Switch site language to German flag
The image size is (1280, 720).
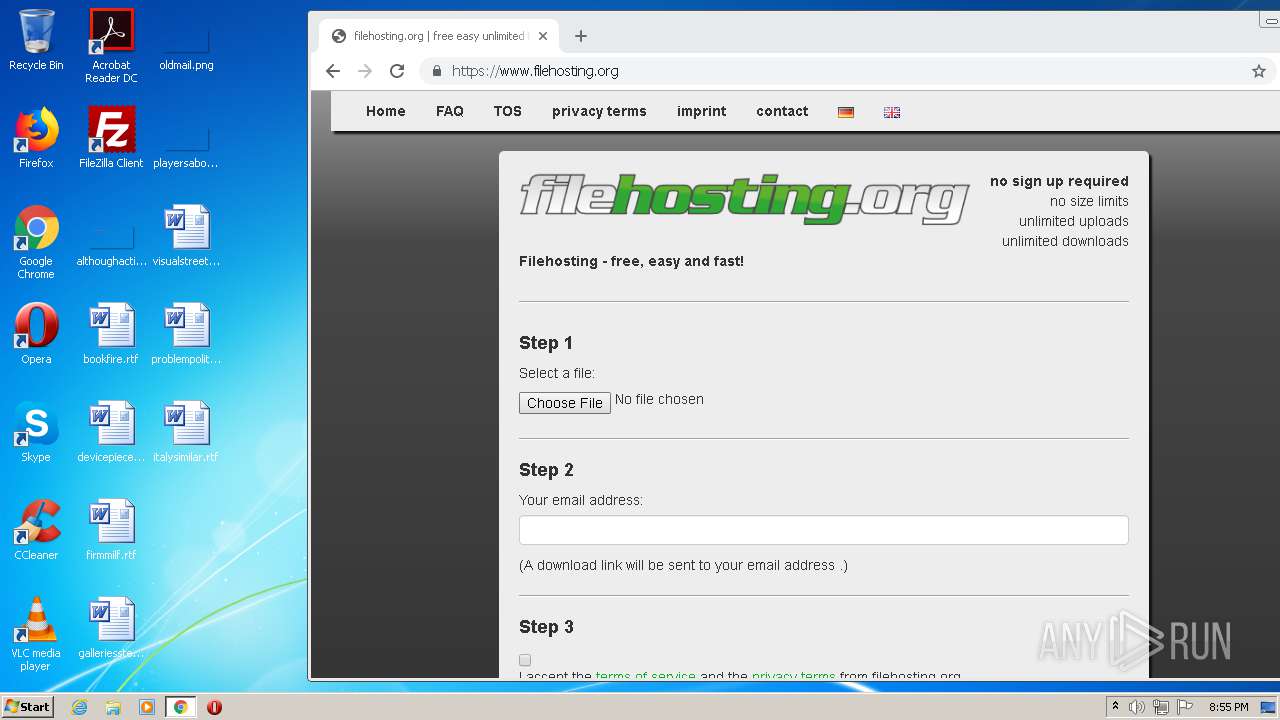846,112
